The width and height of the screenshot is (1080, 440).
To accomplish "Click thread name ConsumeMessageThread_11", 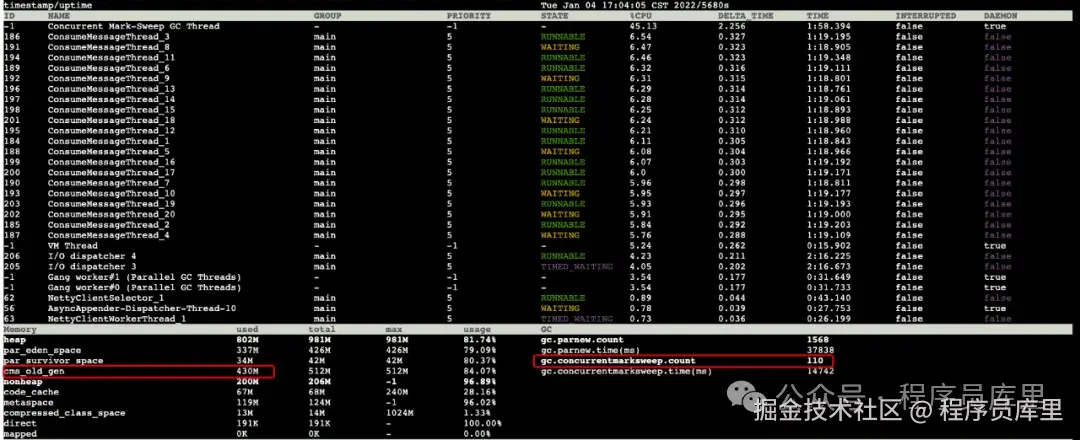I will [x=111, y=57].
